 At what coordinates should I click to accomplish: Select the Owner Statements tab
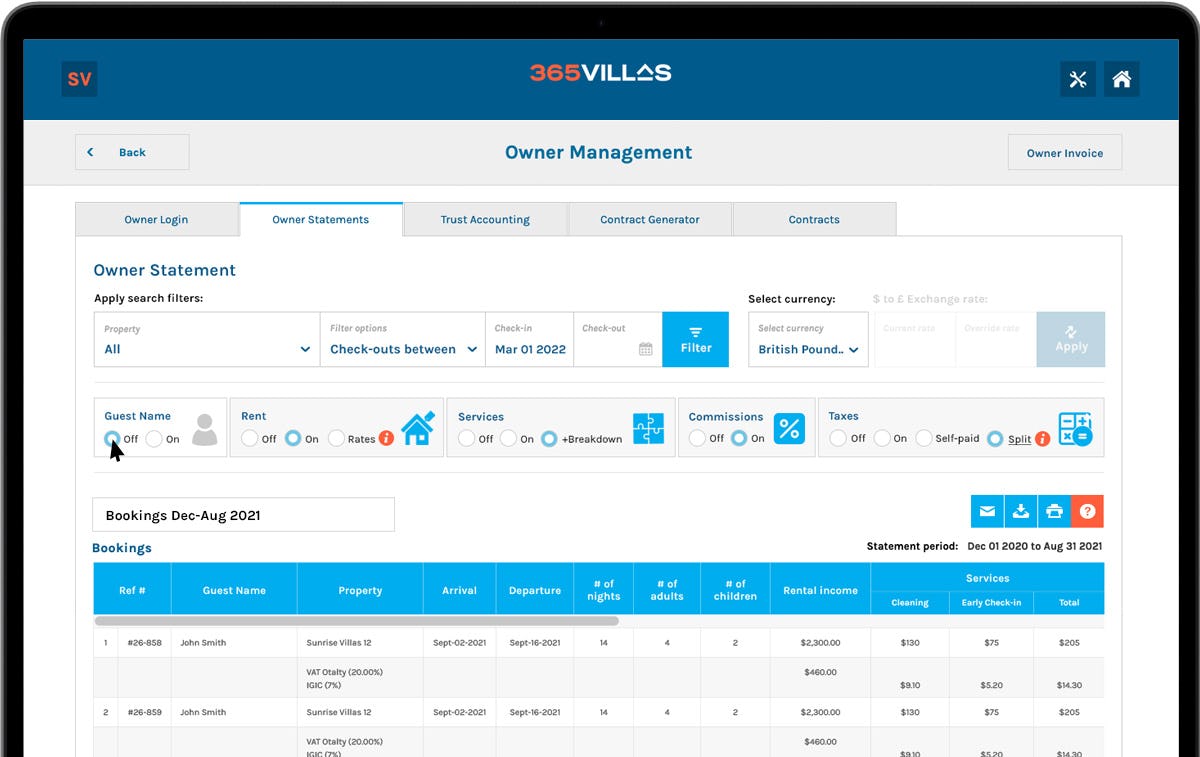click(x=321, y=219)
